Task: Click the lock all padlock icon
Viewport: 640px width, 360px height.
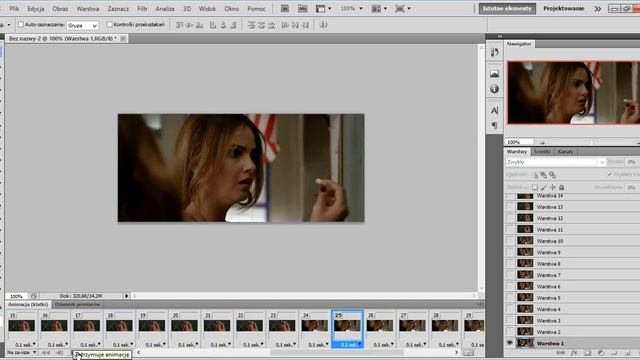Action: [x=562, y=187]
